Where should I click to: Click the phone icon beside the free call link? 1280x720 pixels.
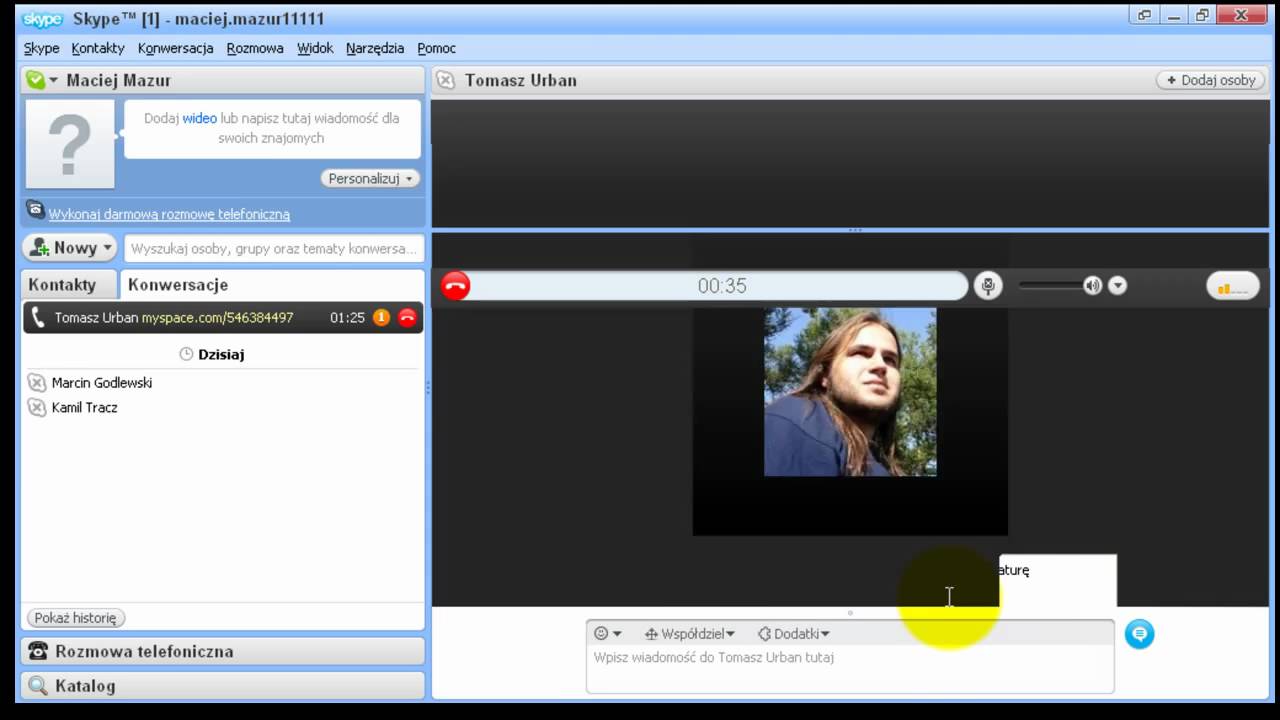pyautogui.click(x=35, y=210)
